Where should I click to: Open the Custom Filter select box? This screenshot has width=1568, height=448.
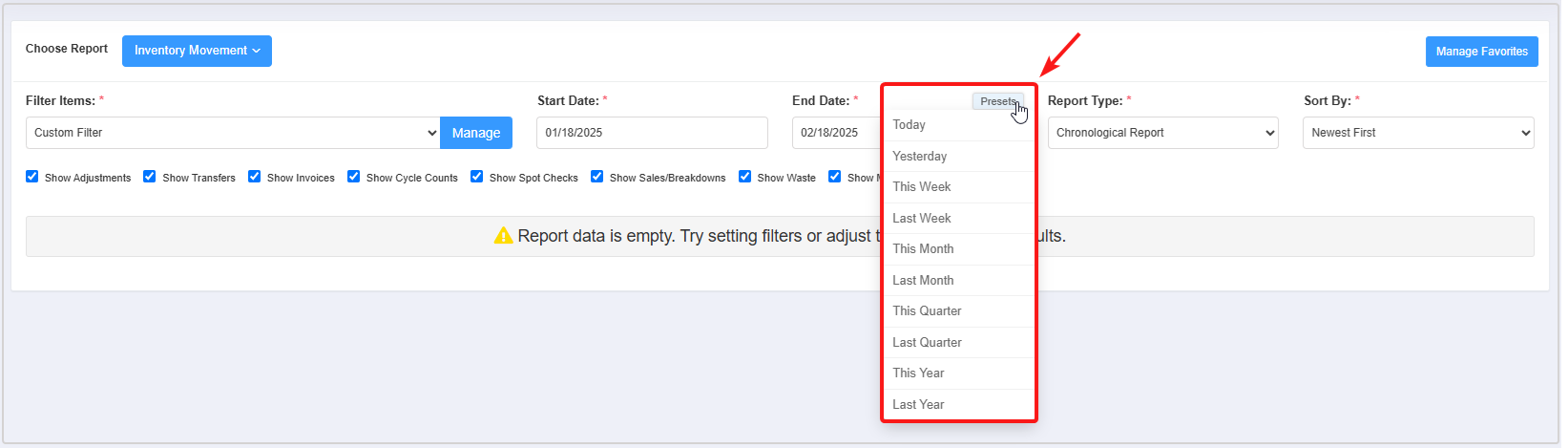pos(233,133)
